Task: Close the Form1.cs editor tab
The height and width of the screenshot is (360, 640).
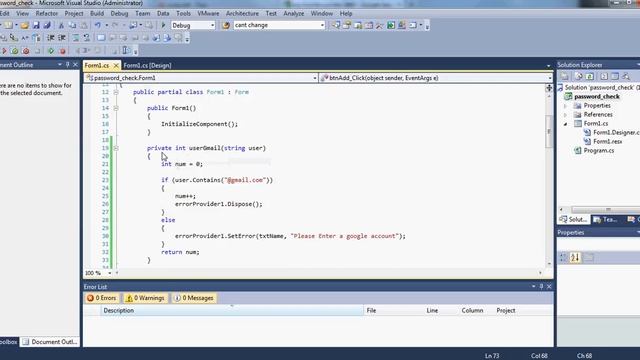Action: click(x=116, y=65)
